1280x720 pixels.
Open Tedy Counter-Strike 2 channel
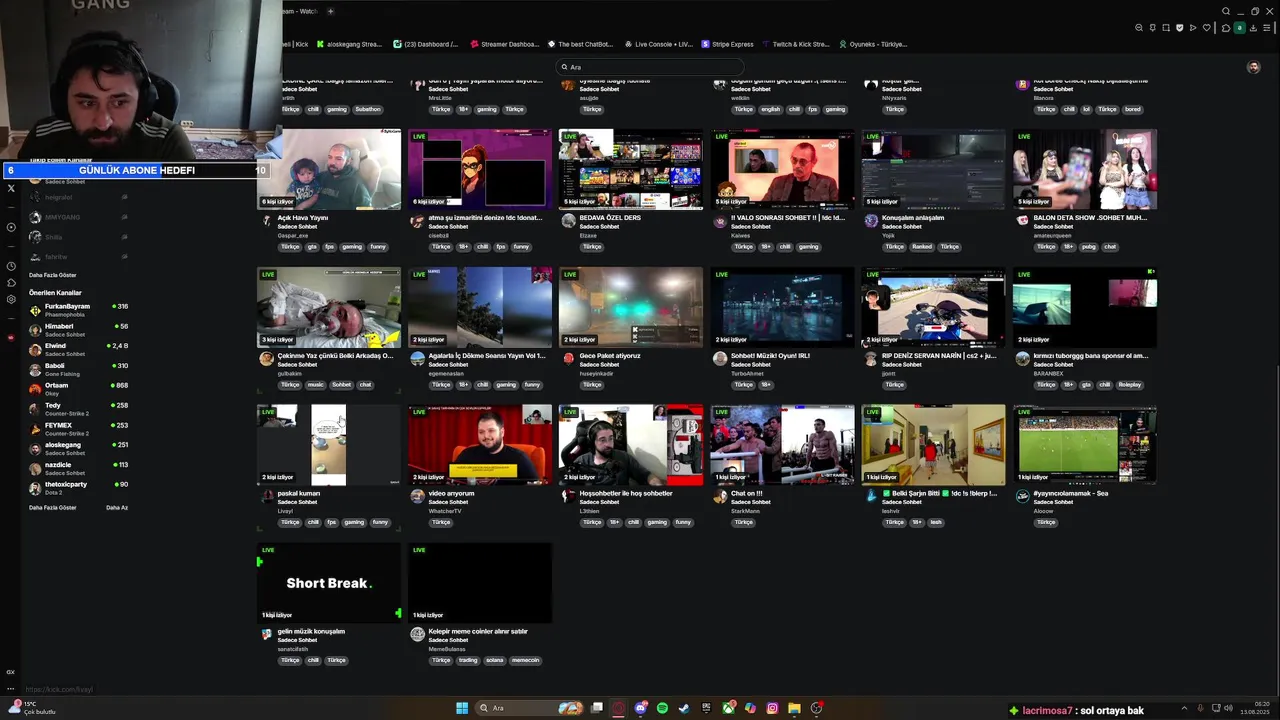(x=79, y=409)
